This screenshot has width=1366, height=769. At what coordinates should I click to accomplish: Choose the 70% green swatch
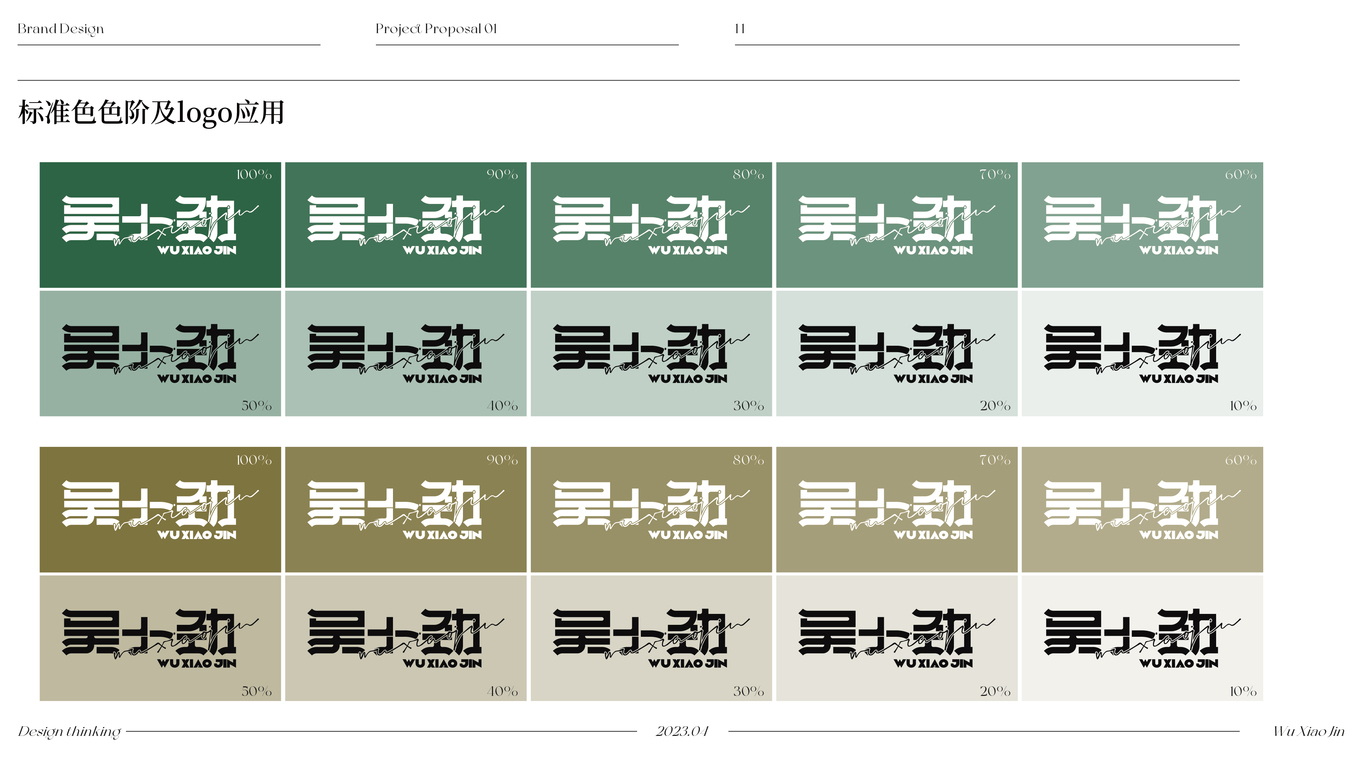[897, 225]
